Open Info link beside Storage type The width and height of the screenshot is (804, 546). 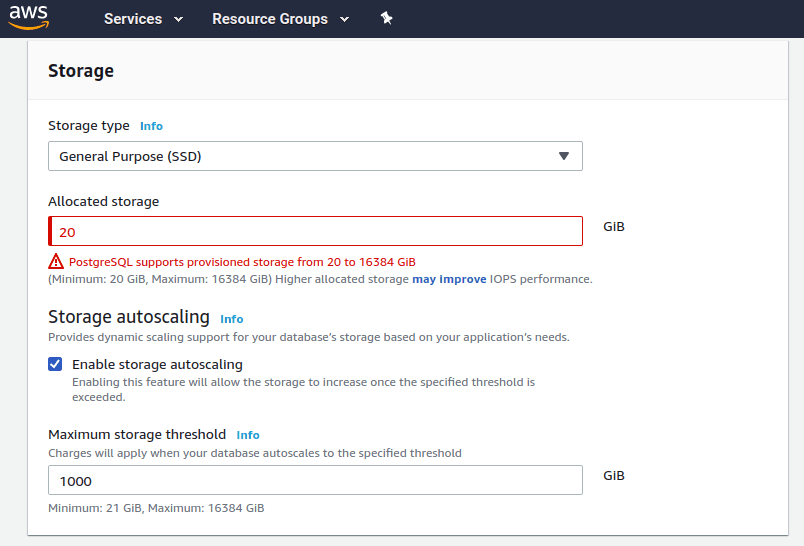pyautogui.click(x=151, y=126)
